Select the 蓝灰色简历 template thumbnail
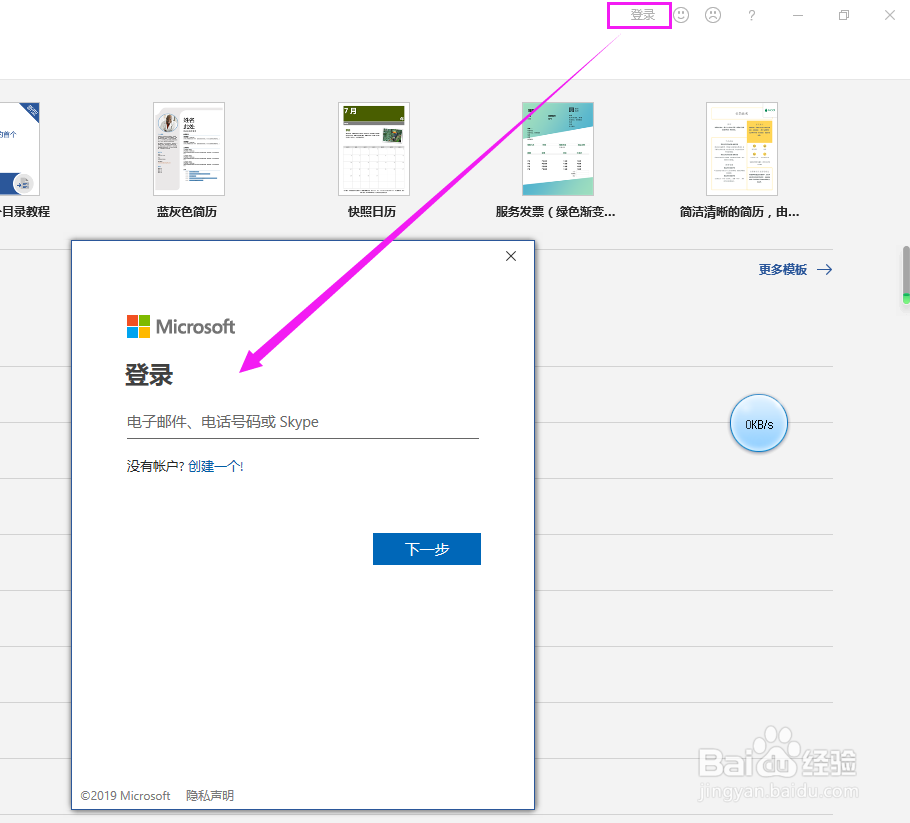Viewport: 910px width, 823px height. point(189,148)
